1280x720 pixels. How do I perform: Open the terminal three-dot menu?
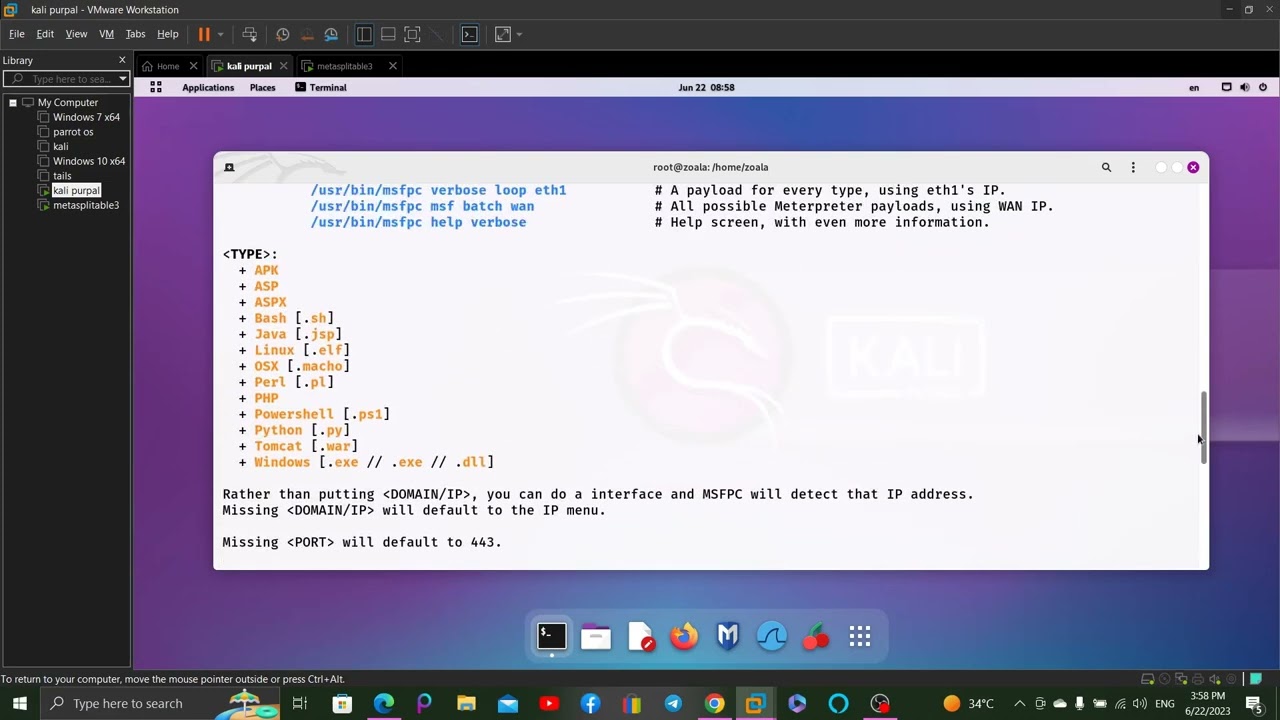pyautogui.click(x=1133, y=167)
